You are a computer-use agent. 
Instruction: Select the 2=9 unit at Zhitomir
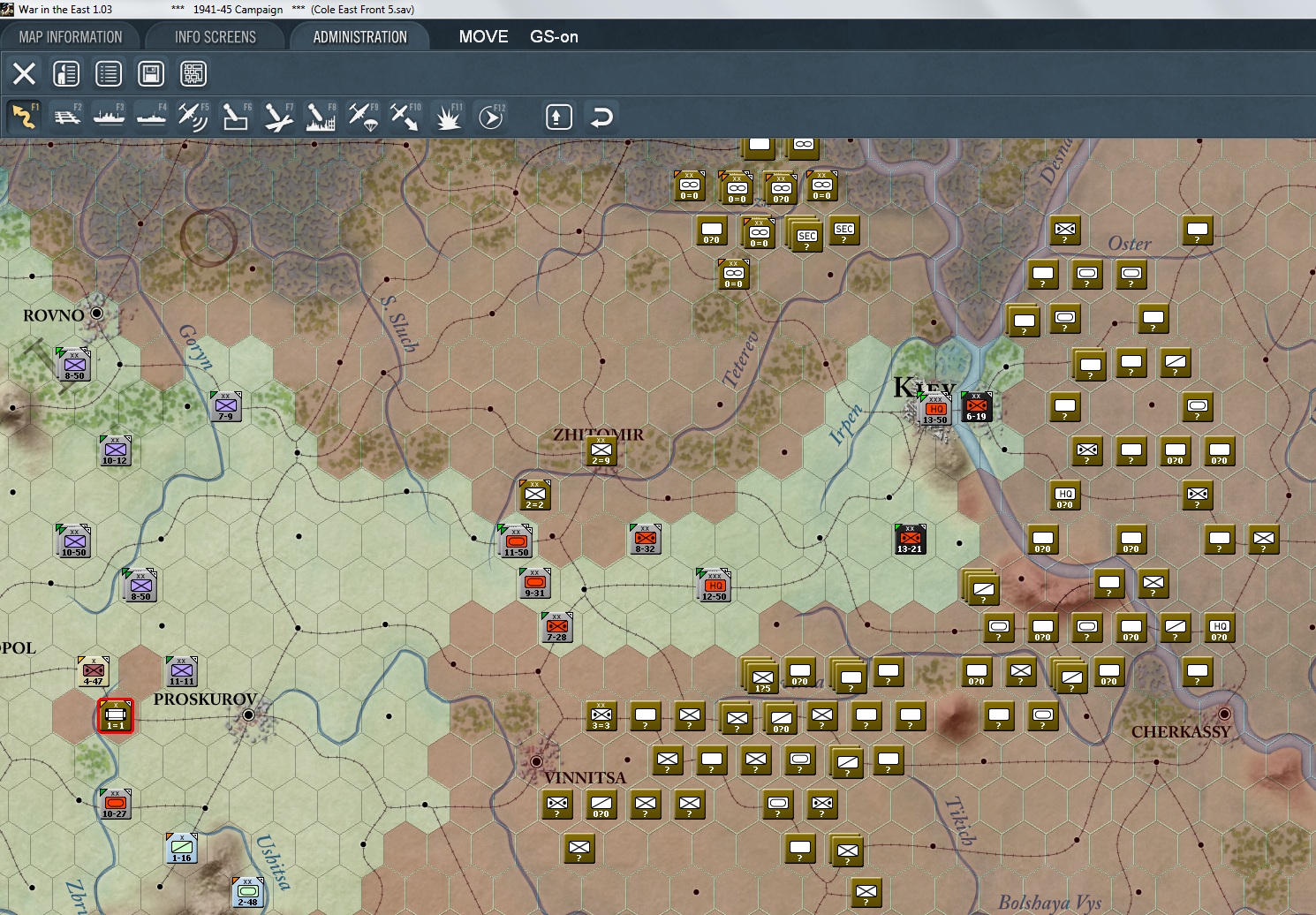[601, 450]
